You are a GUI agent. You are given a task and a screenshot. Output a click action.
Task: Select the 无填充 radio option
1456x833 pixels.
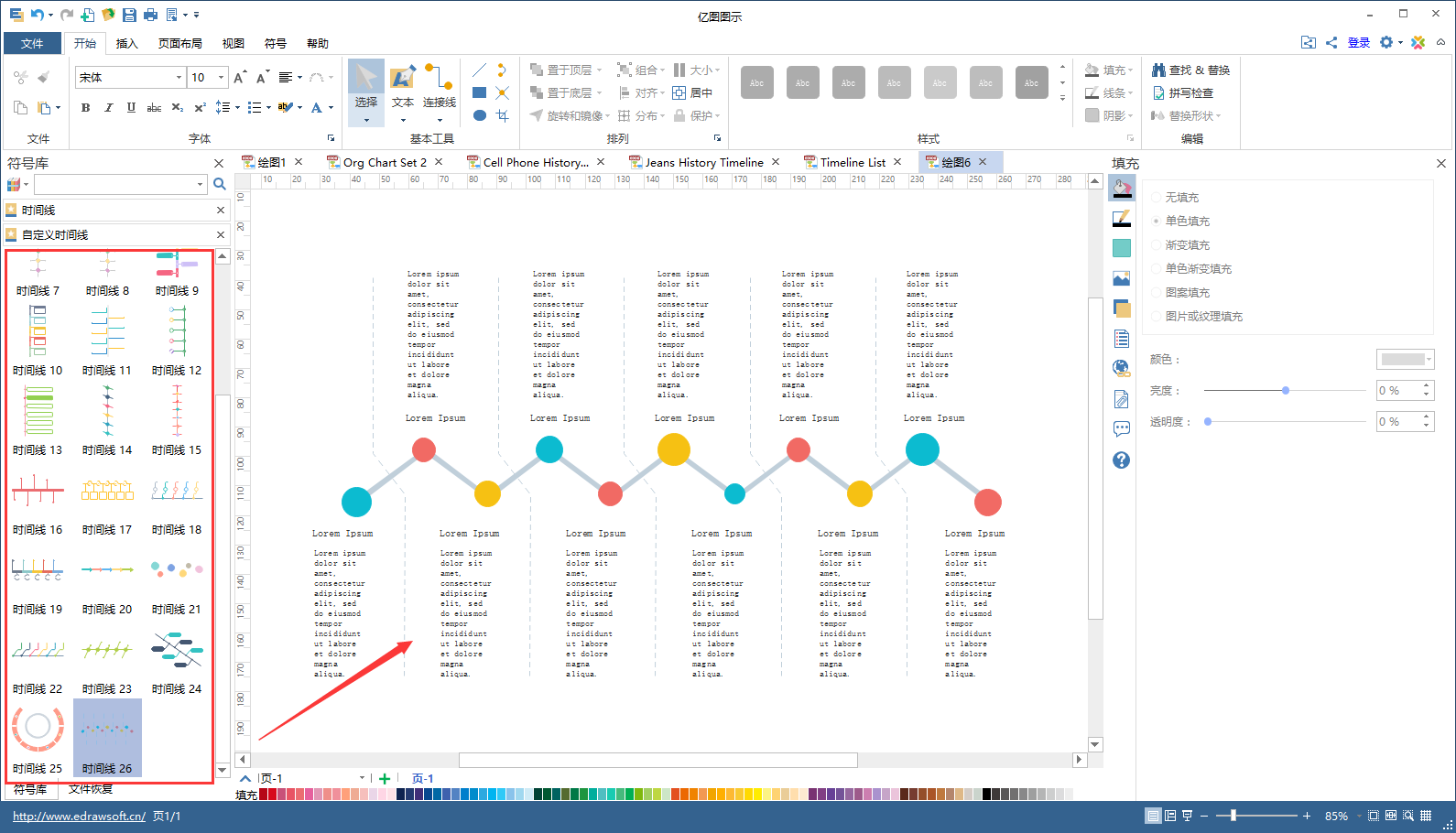1157,198
